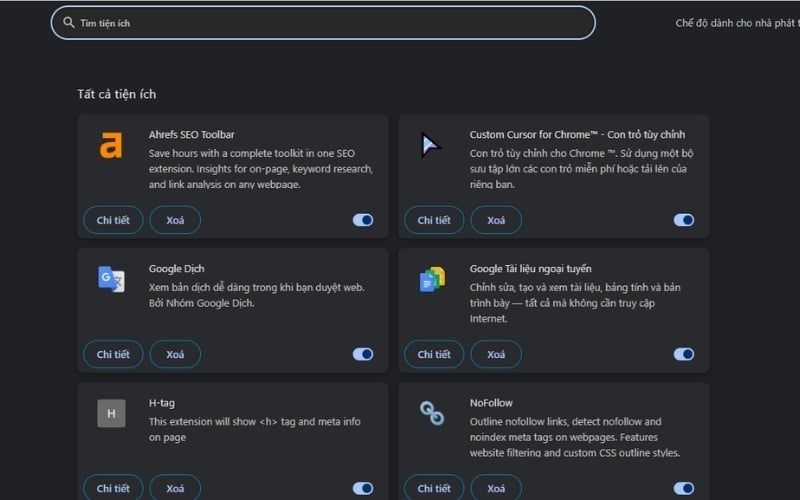Toggle the NoFollow extension switch

click(684, 488)
